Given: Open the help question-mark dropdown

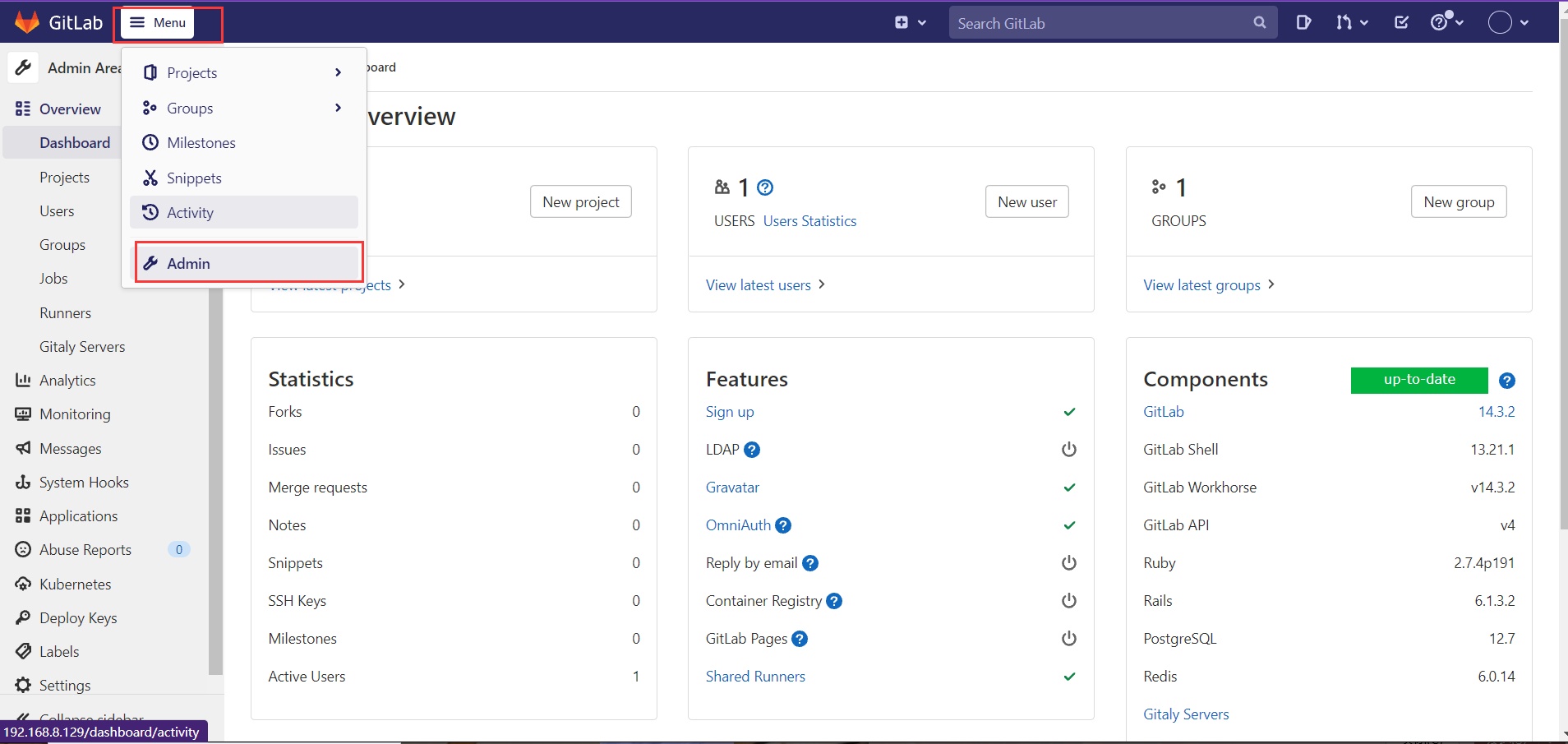Looking at the screenshot, I should pyautogui.click(x=1447, y=21).
